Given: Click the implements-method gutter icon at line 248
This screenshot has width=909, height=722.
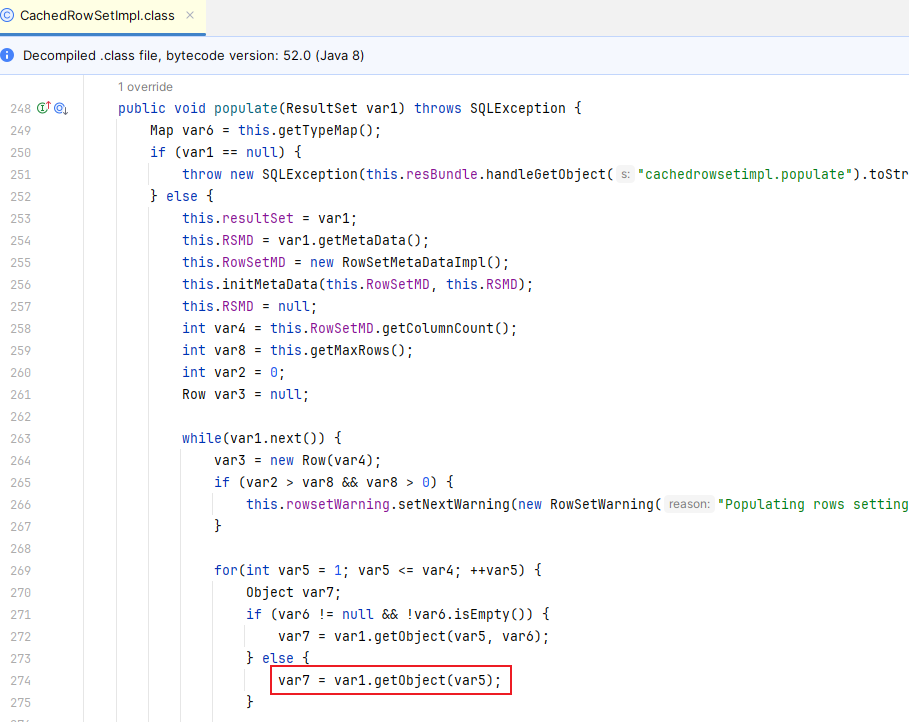Looking at the screenshot, I should coord(44,108).
